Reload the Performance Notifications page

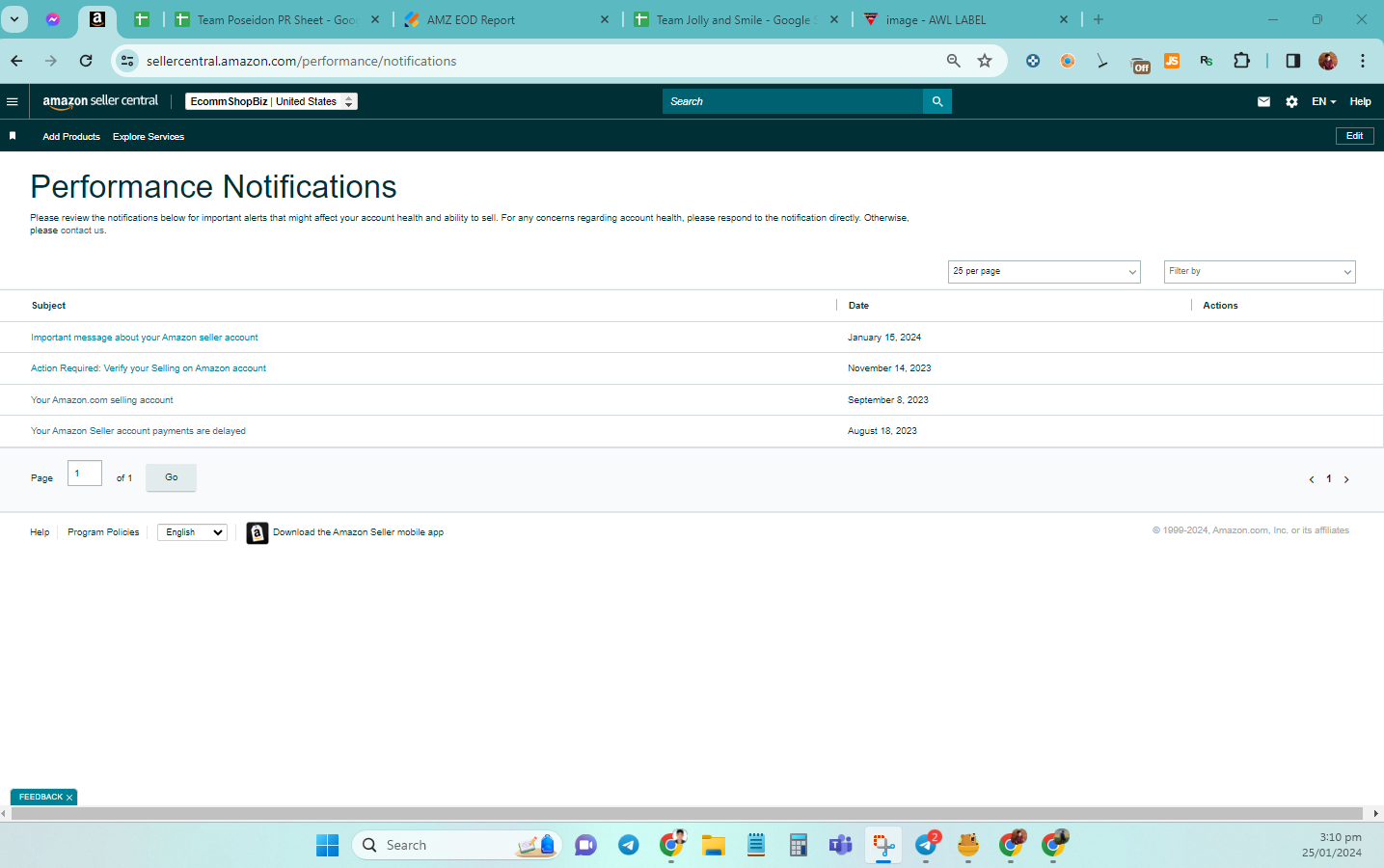click(x=86, y=61)
